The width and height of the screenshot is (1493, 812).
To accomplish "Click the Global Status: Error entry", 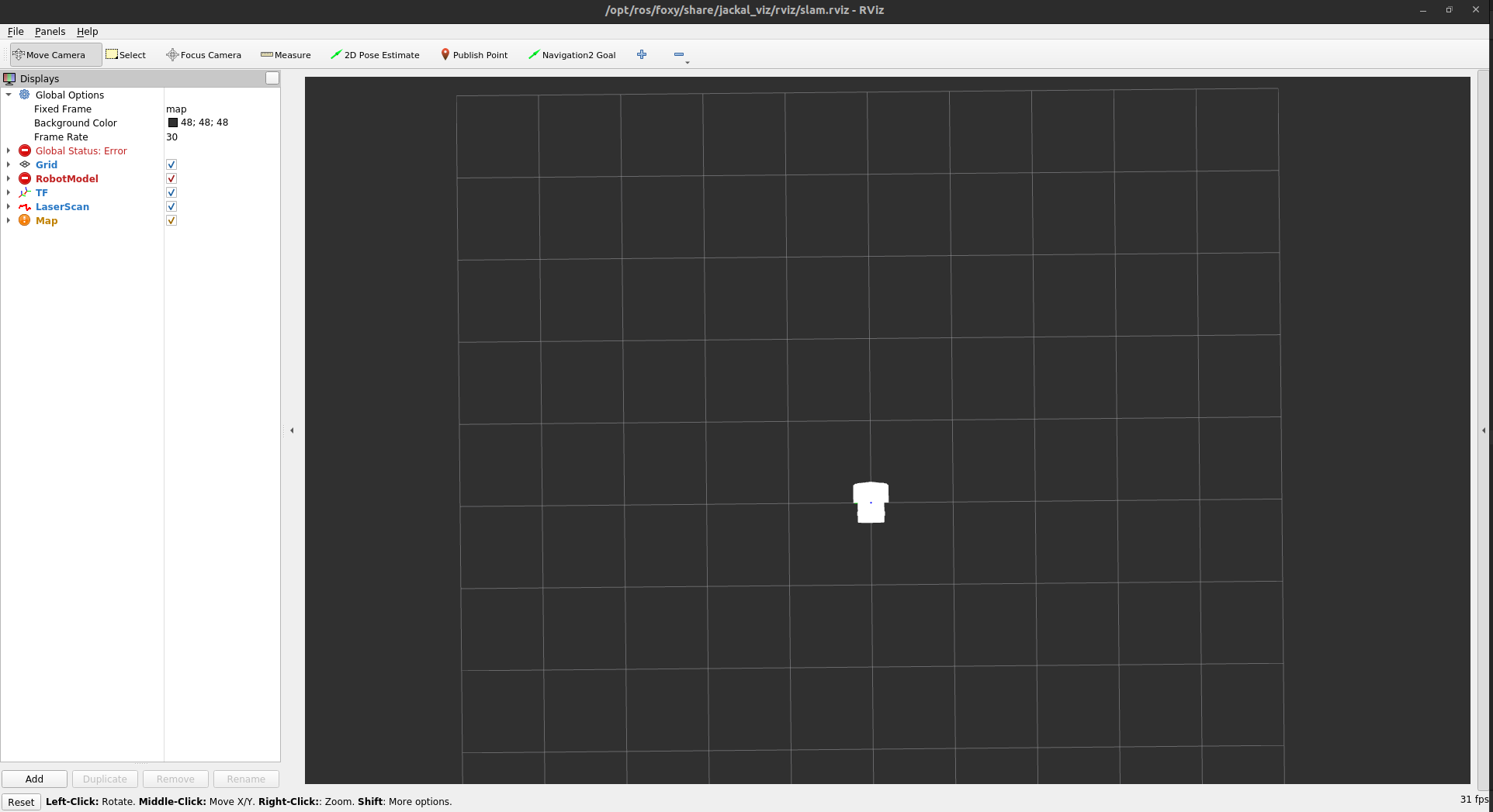I will pos(81,150).
